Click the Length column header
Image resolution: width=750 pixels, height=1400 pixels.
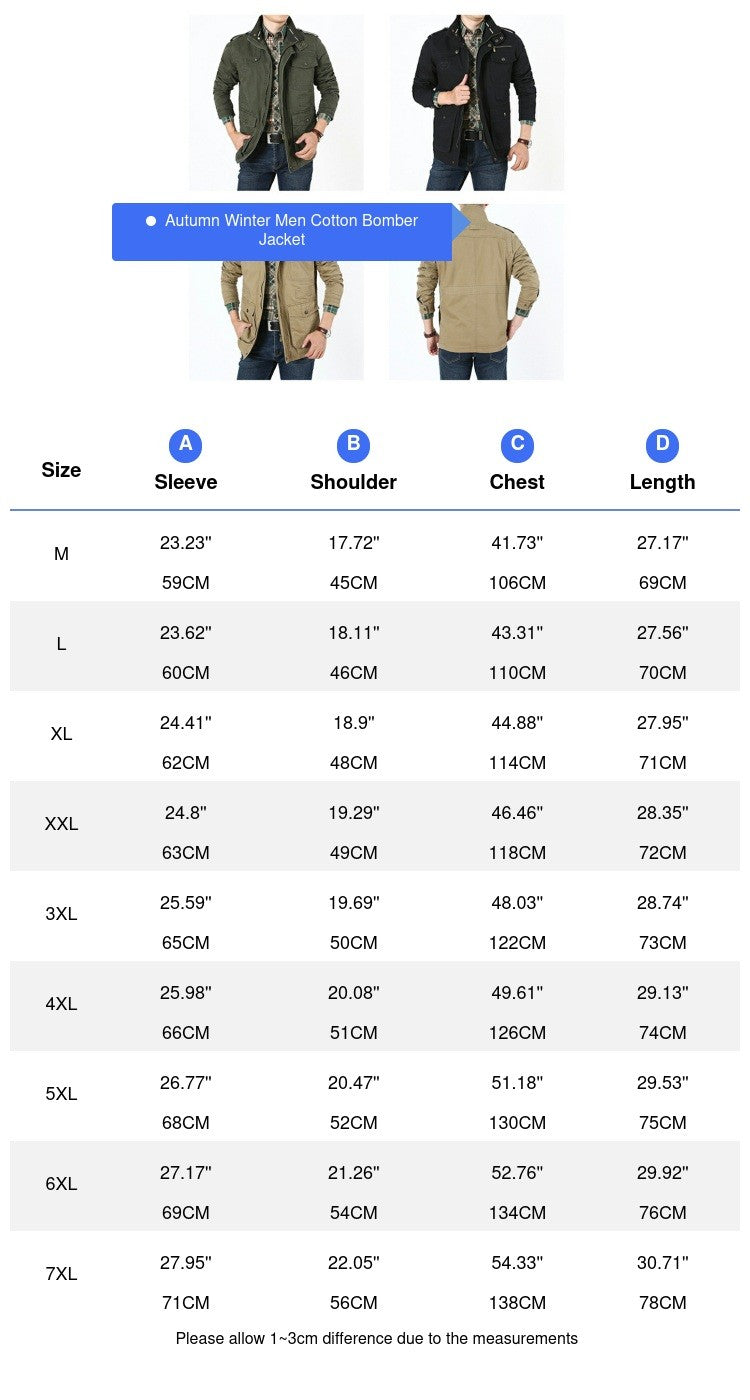662,482
